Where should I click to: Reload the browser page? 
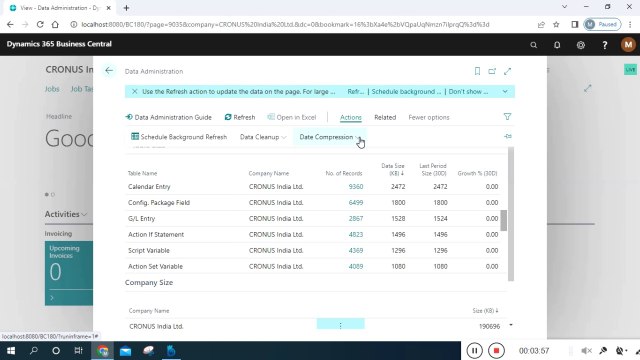tap(40, 24)
